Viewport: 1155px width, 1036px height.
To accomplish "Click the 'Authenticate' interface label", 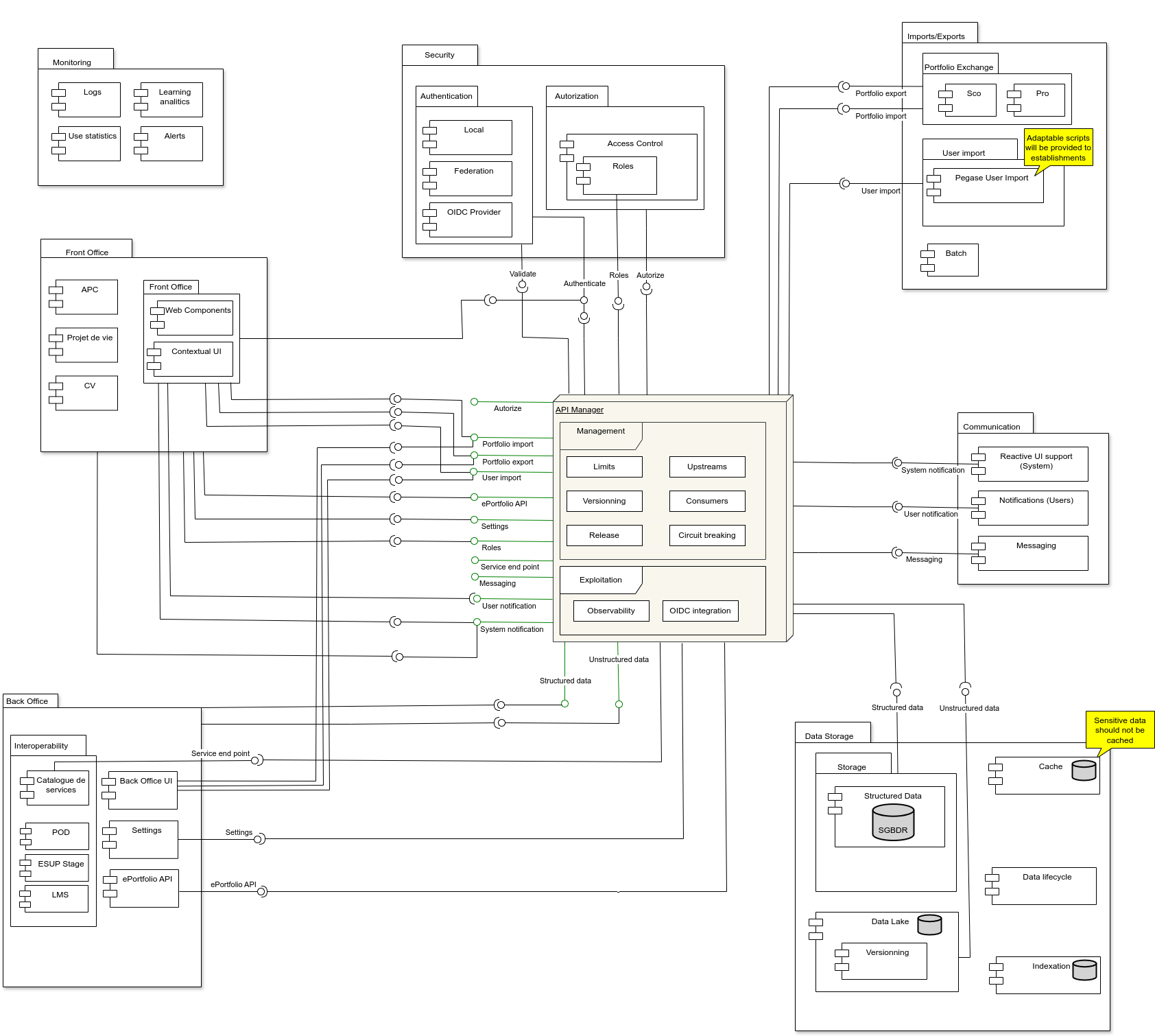I will point(584,283).
